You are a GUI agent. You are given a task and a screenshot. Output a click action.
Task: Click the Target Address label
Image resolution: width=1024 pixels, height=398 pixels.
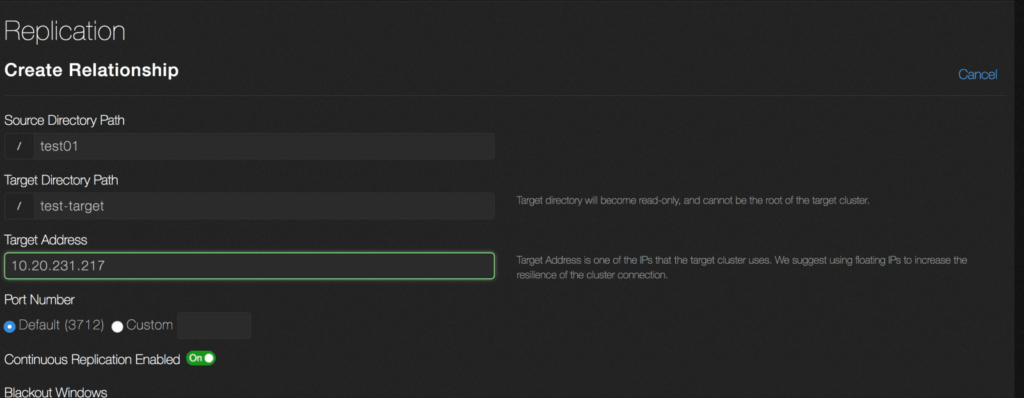pos(46,240)
